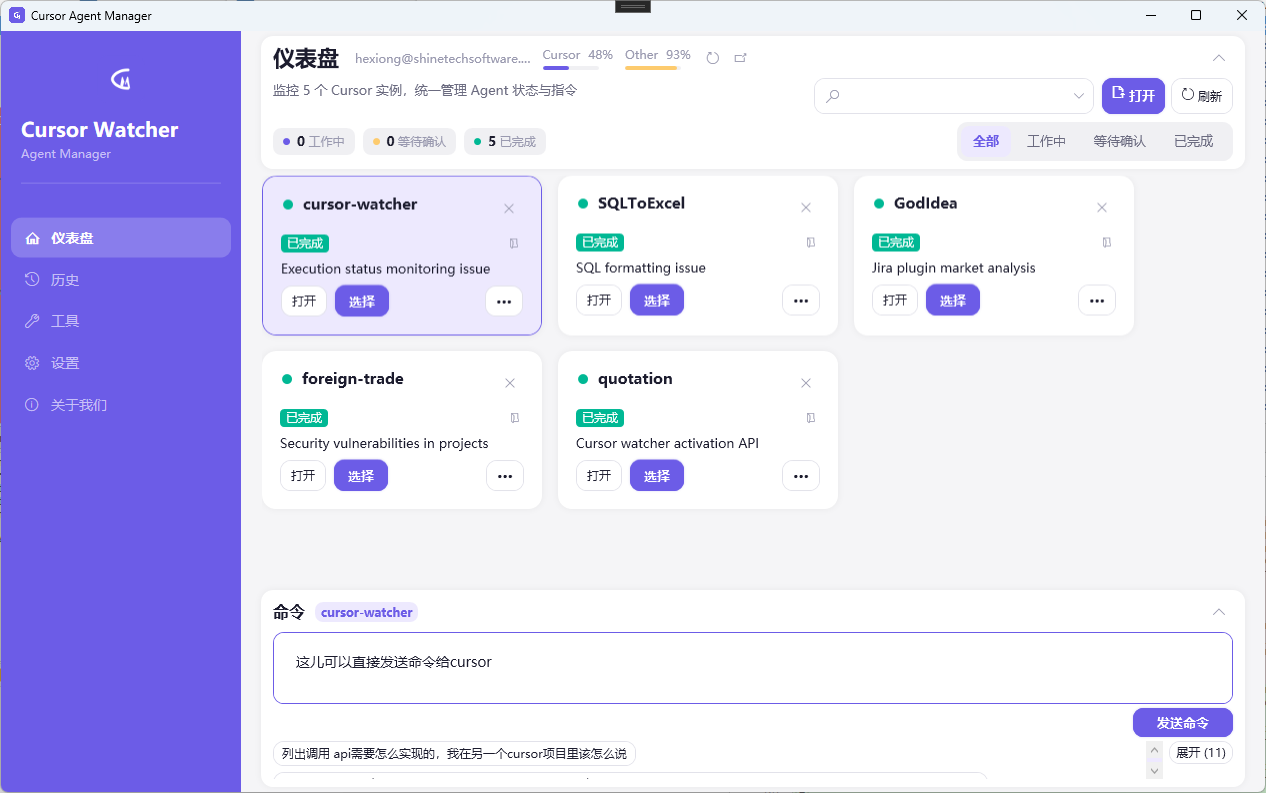Image resolution: width=1266 pixels, height=793 pixels.
Task: Click the clock icon for 历史 in sidebar
Action: coord(32,279)
